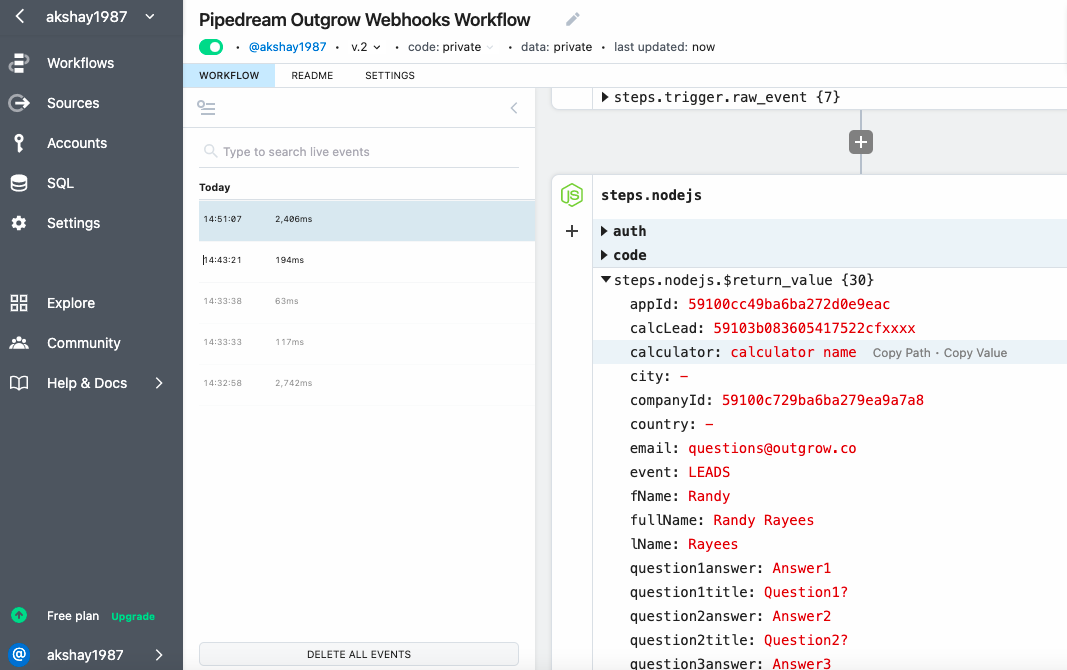Select the 14:33:38 event

tap(367, 301)
